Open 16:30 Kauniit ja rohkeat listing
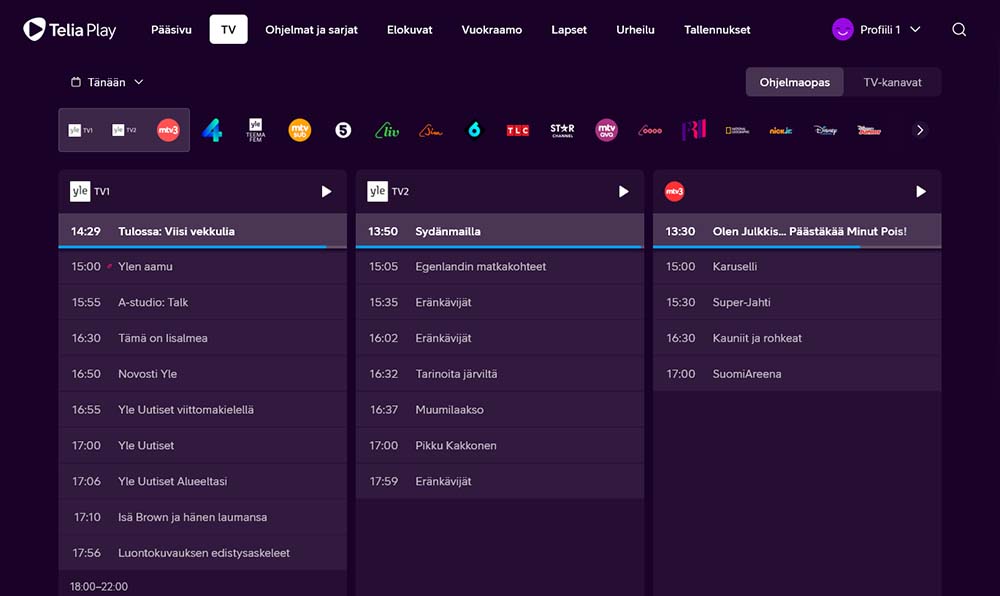 point(797,338)
